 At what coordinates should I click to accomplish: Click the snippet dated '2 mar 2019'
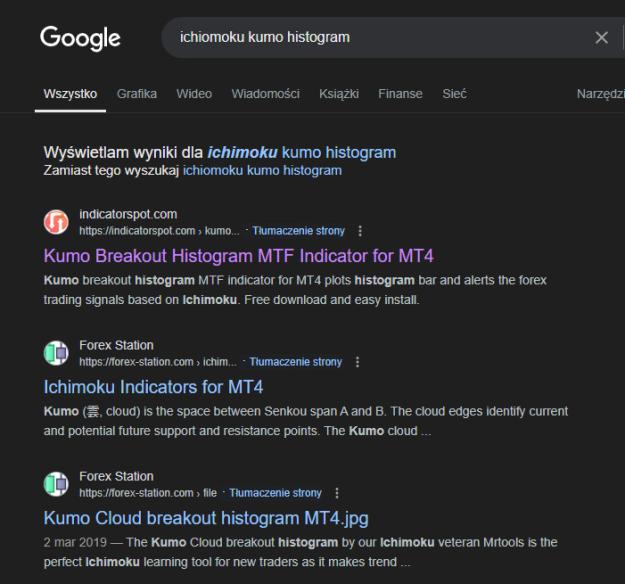coord(301,552)
